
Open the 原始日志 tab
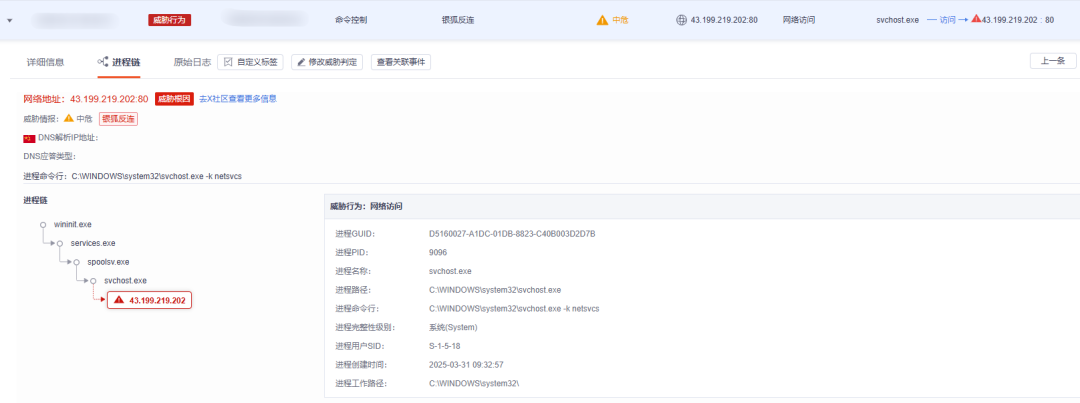click(x=192, y=62)
